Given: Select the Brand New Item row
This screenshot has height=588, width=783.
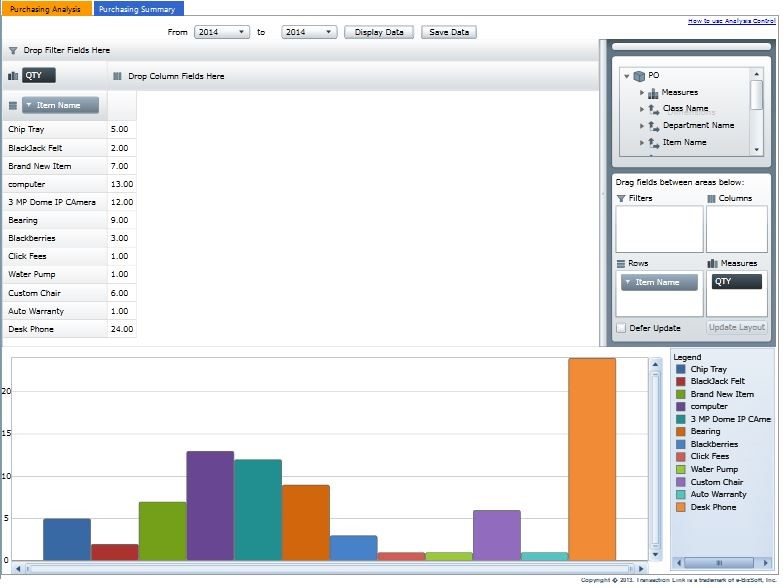Looking at the screenshot, I should (x=55, y=166).
